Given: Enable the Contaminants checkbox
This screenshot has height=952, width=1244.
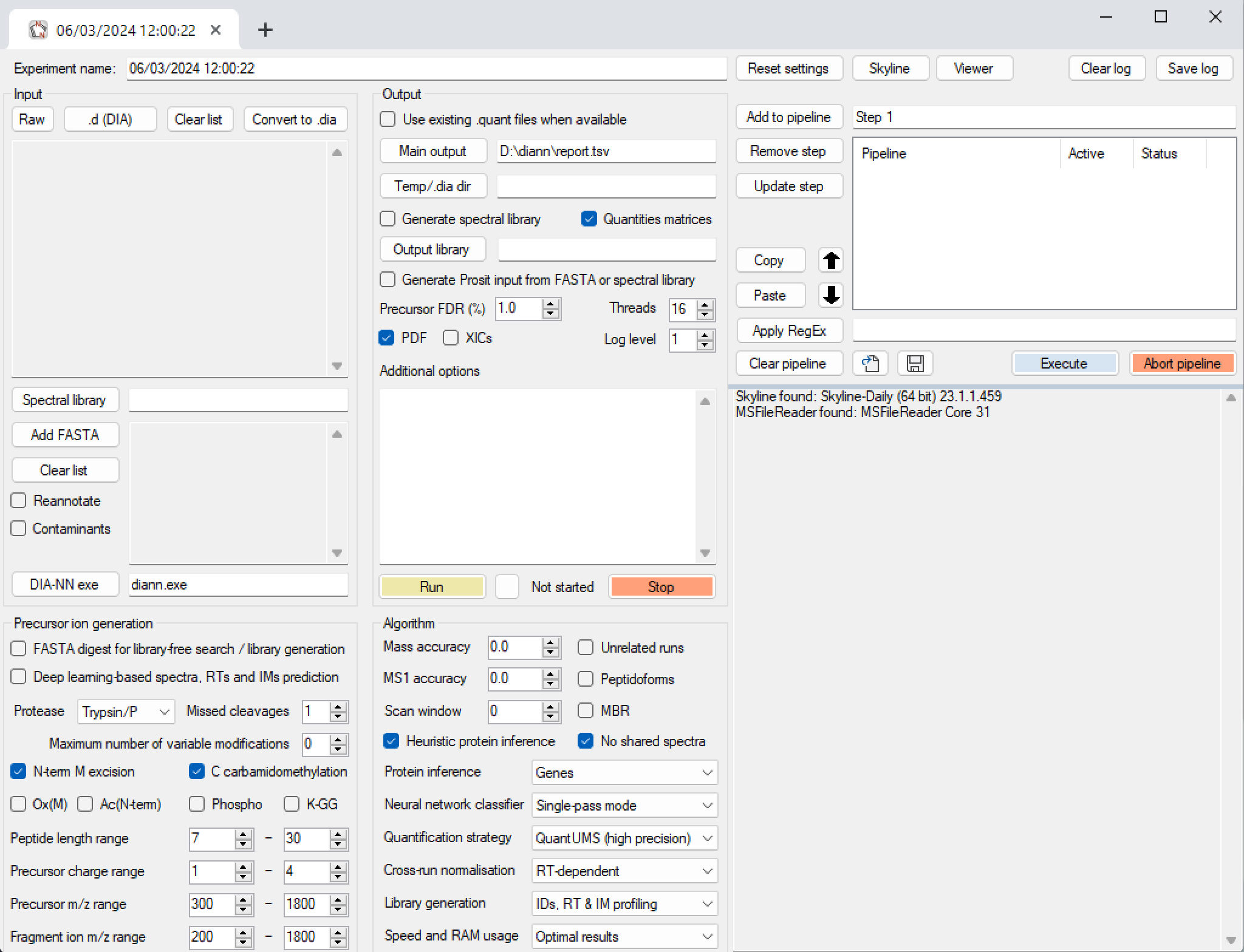Looking at the screenshot, I should [19, 529].
